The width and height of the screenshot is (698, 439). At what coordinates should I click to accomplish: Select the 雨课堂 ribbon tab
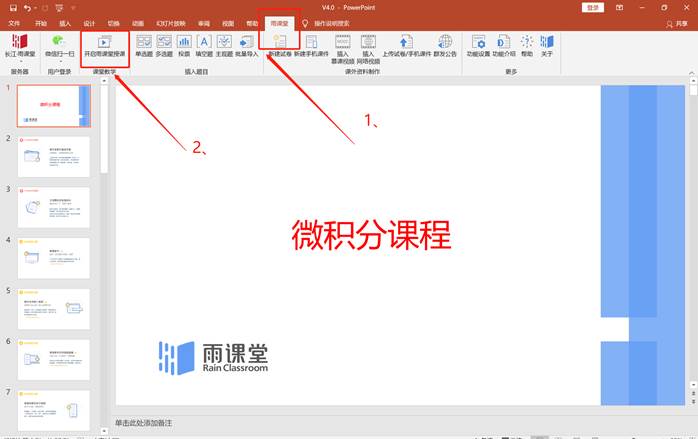[280, 24]
